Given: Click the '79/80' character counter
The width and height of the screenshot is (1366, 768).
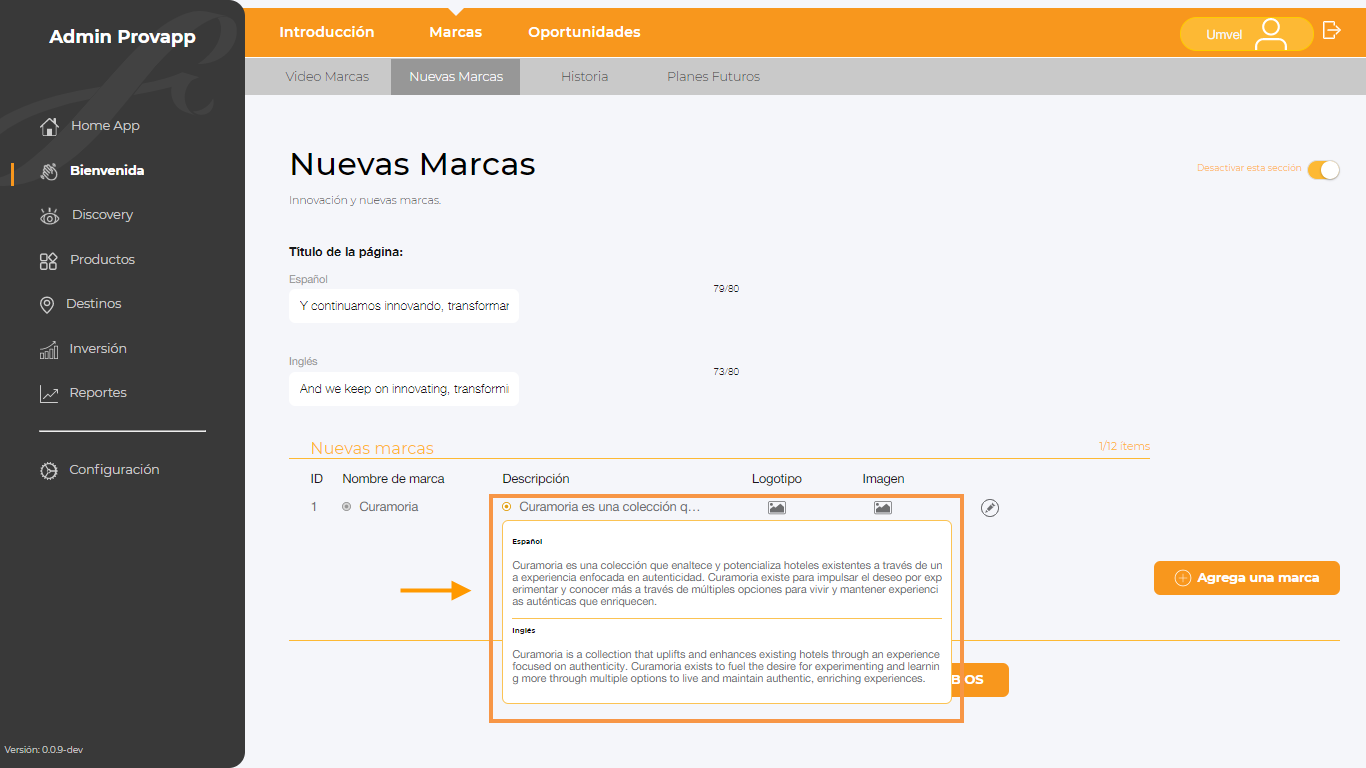Looking at the screenshot, I should pos(726,289).
